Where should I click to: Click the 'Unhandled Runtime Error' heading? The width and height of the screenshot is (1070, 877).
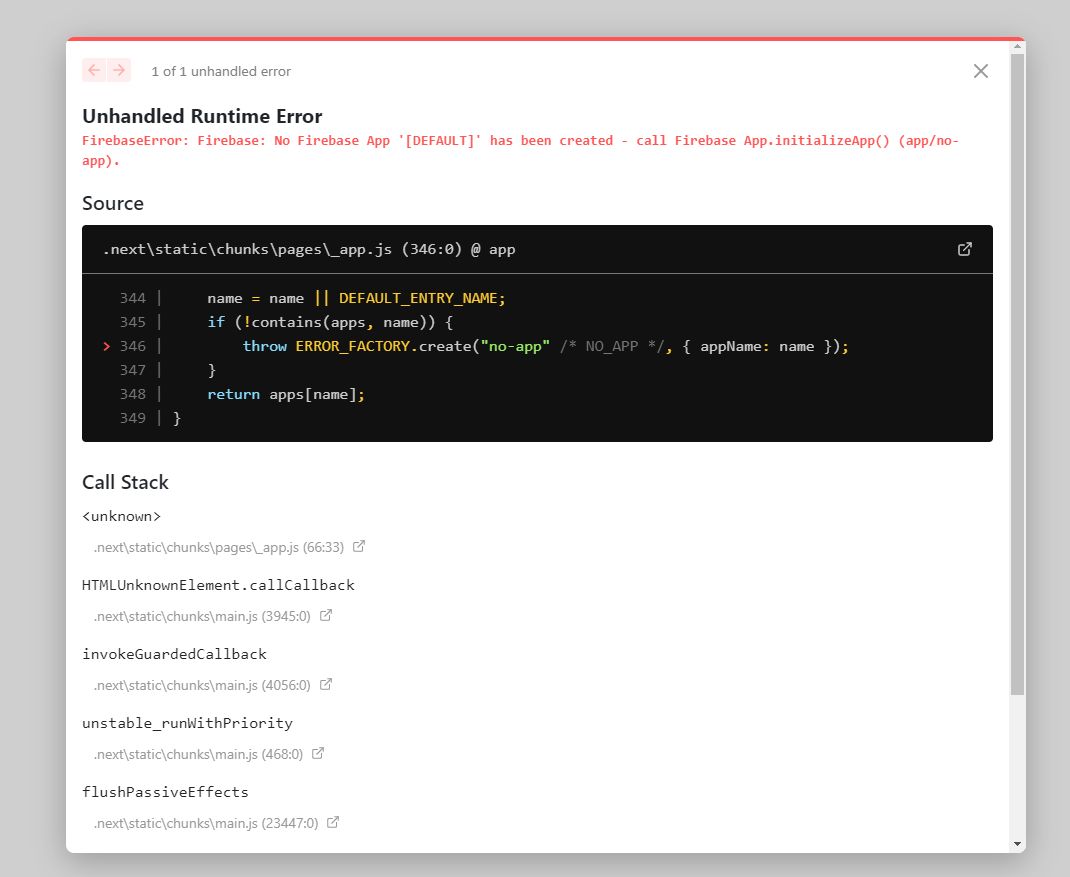tap(202, 116)
